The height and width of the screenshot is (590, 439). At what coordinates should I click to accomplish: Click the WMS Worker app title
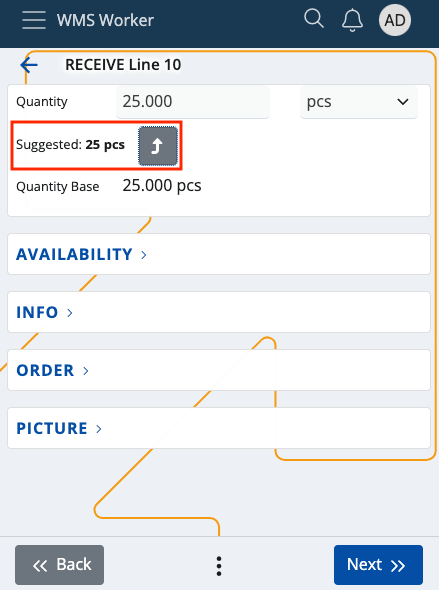105,20
